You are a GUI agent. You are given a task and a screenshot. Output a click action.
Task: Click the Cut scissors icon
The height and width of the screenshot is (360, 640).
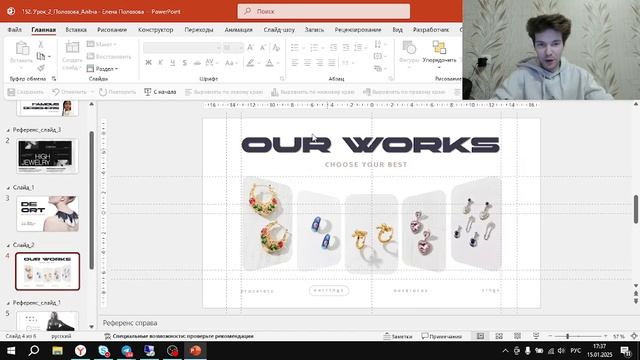[40, 44]
